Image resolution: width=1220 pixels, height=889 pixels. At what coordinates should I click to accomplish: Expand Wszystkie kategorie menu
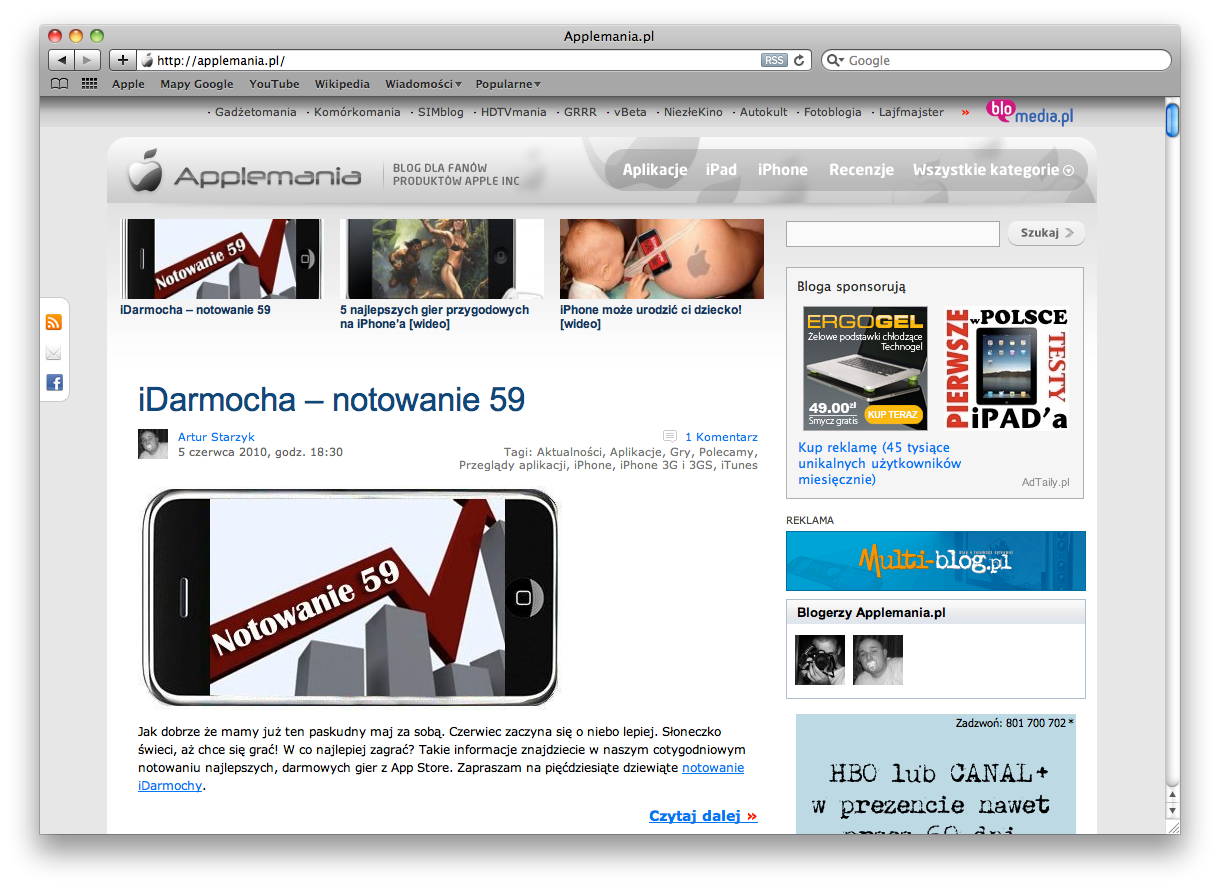(x=993, y=170)
